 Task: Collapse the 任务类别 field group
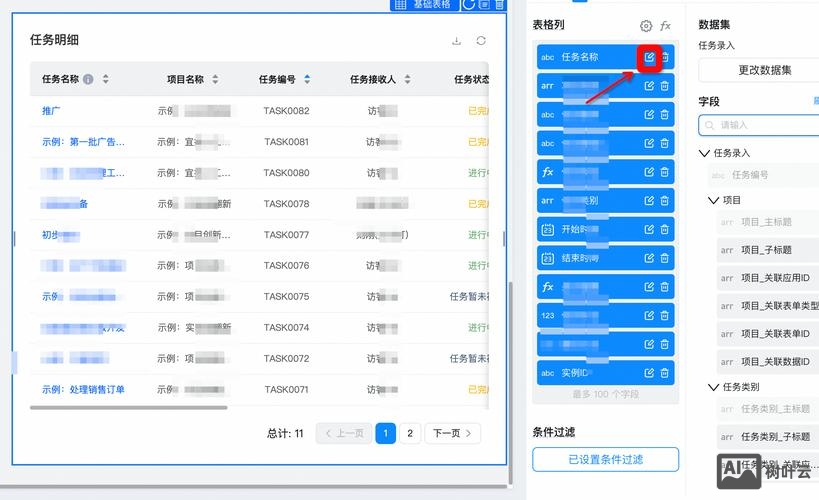point(713,387)
